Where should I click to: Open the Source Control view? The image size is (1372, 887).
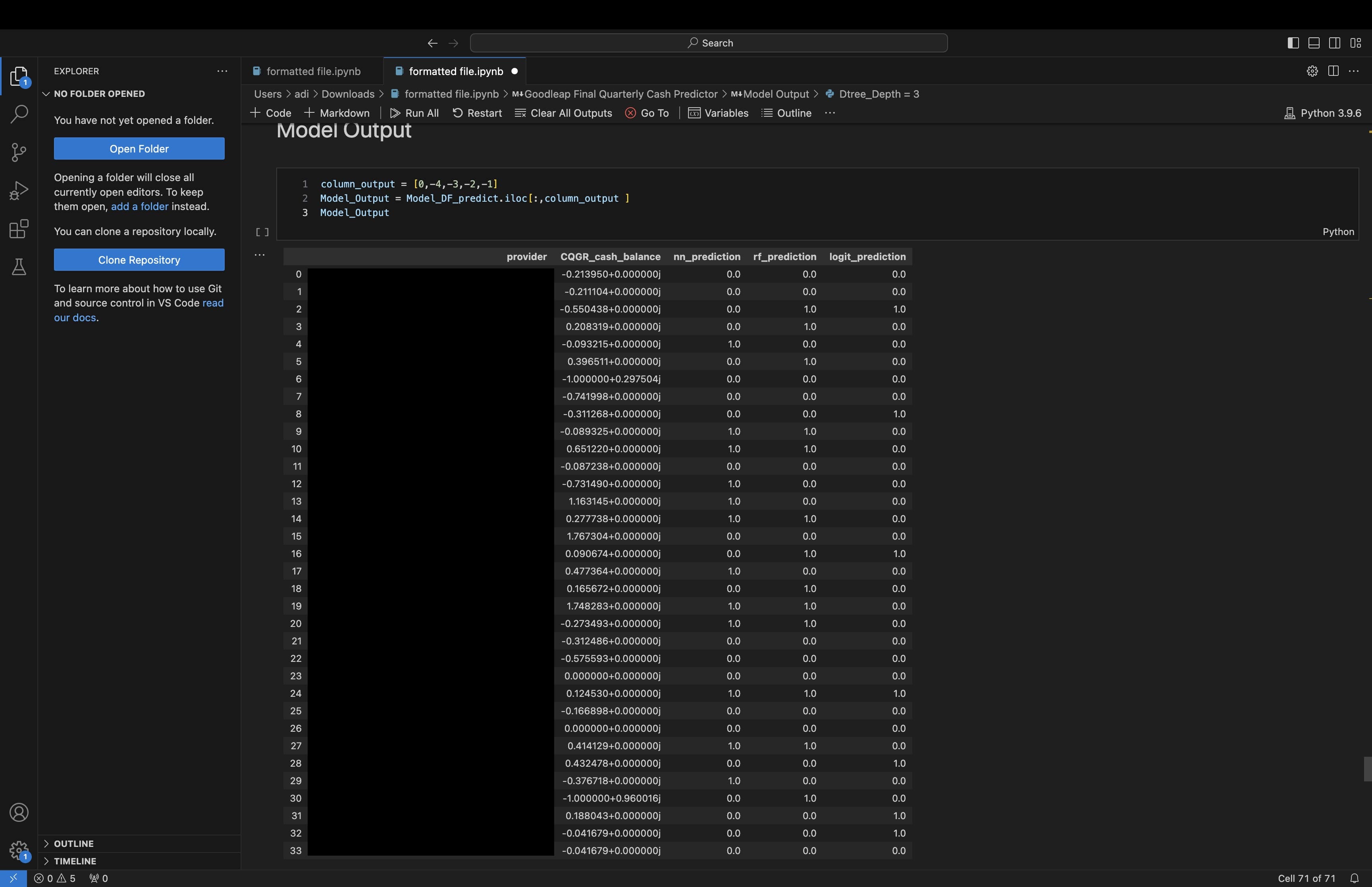coord(19,152)
